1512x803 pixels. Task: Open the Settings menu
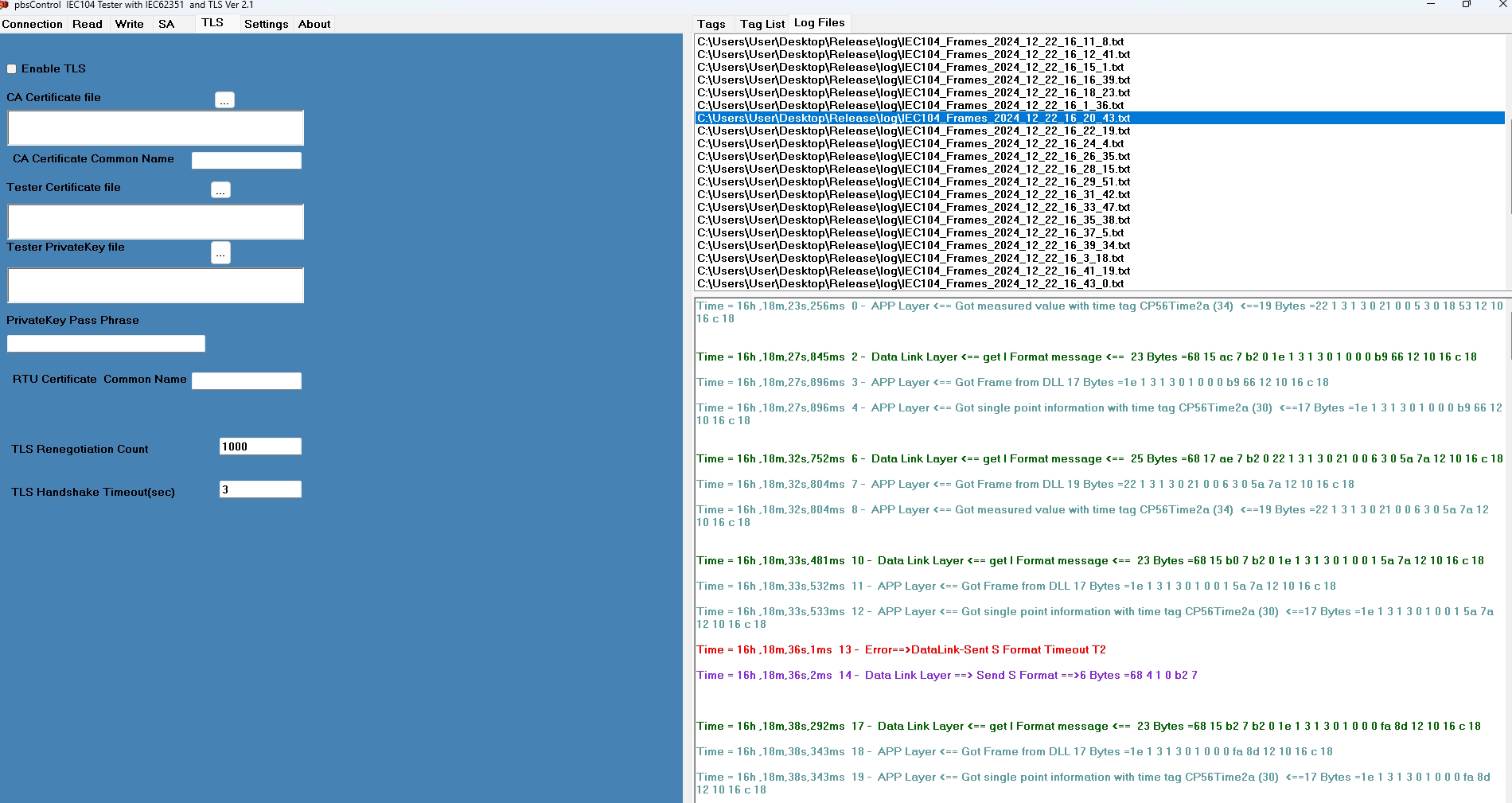tap(266, 24)
